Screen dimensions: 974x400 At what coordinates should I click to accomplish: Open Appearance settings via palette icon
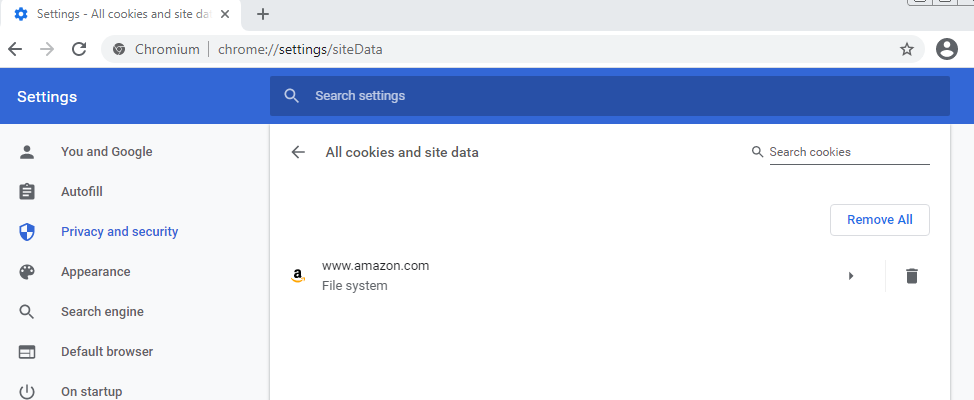point(27,272)
